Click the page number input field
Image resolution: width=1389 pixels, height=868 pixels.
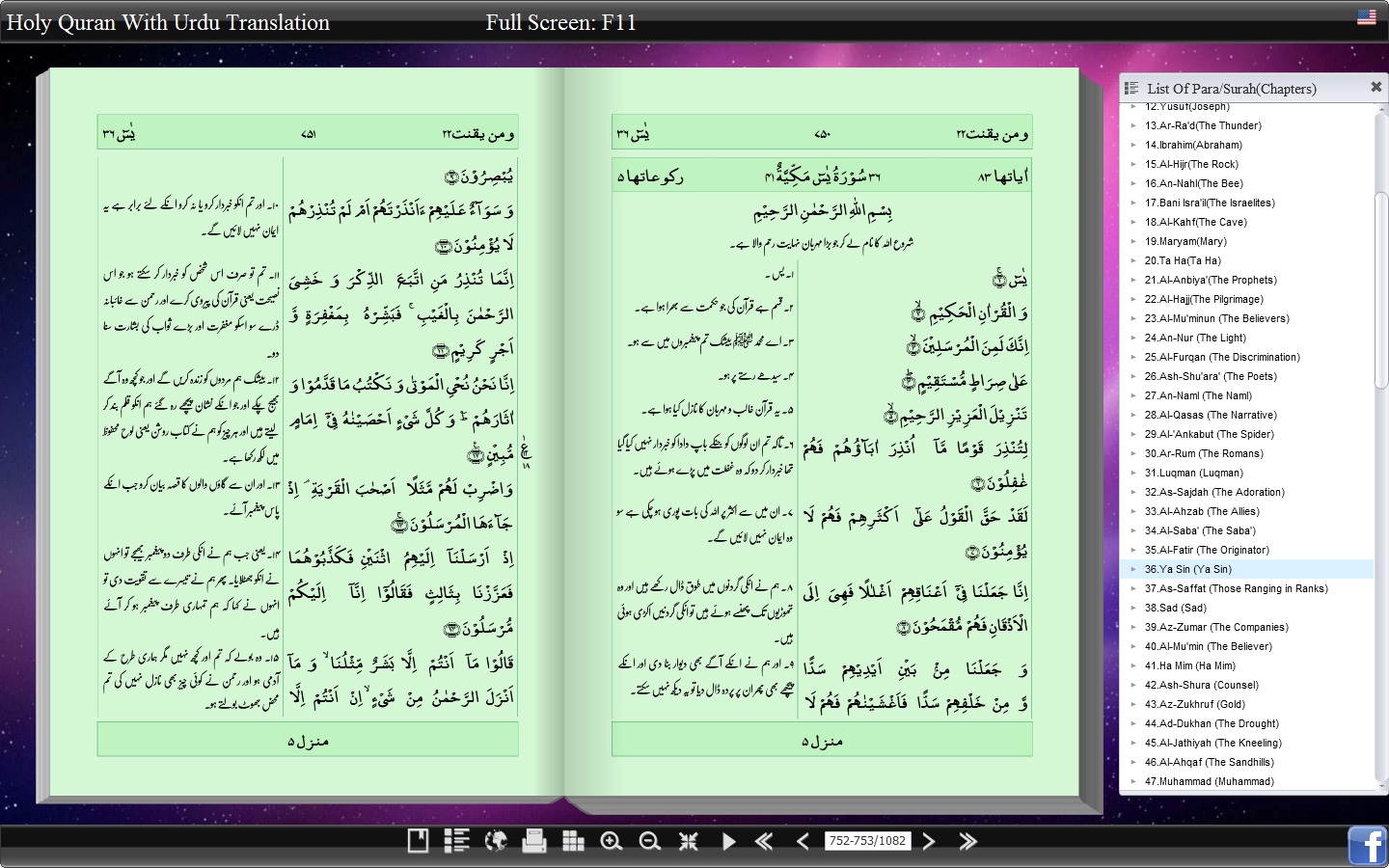(867, 840)
